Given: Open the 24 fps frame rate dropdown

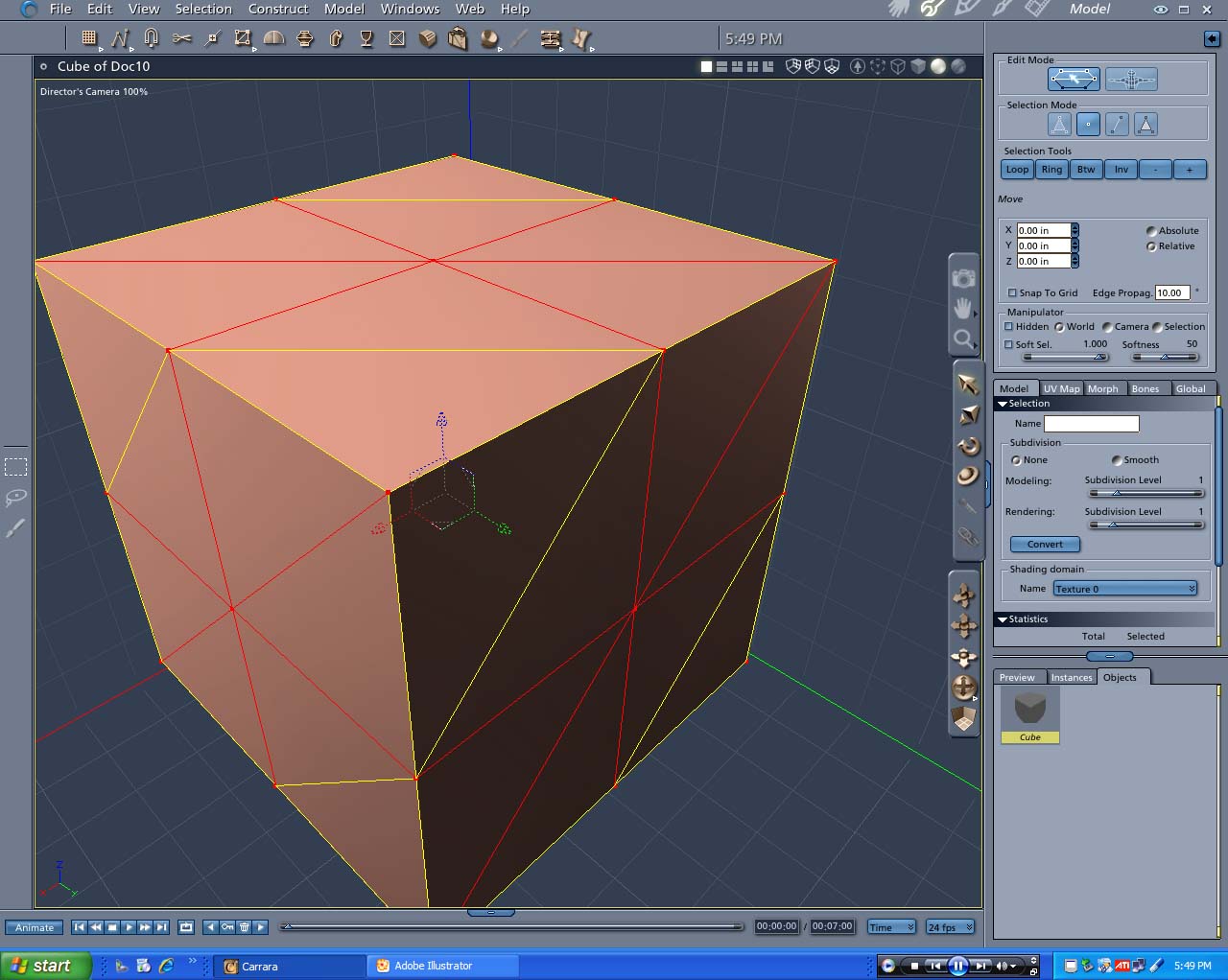Looking at the screenshot, I should 950,927.
